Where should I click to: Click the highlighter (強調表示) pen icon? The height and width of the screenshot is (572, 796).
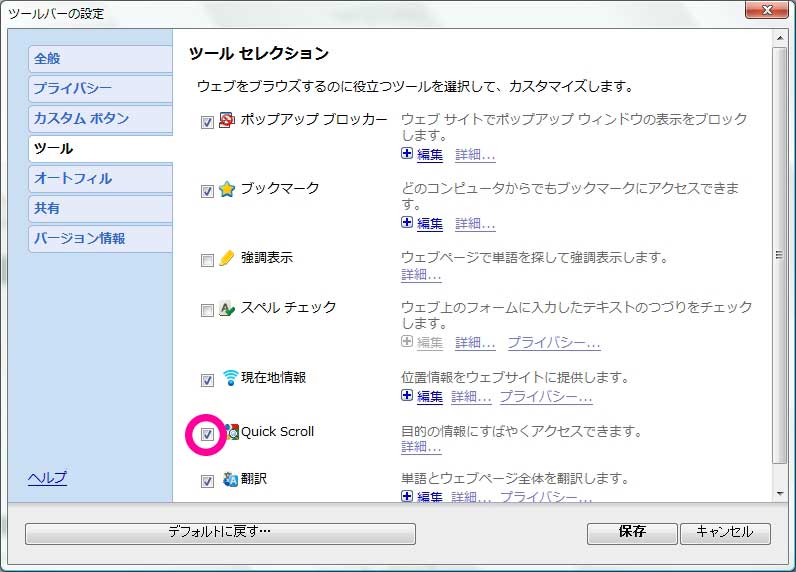pyautogui.click(x=227, y=259)
